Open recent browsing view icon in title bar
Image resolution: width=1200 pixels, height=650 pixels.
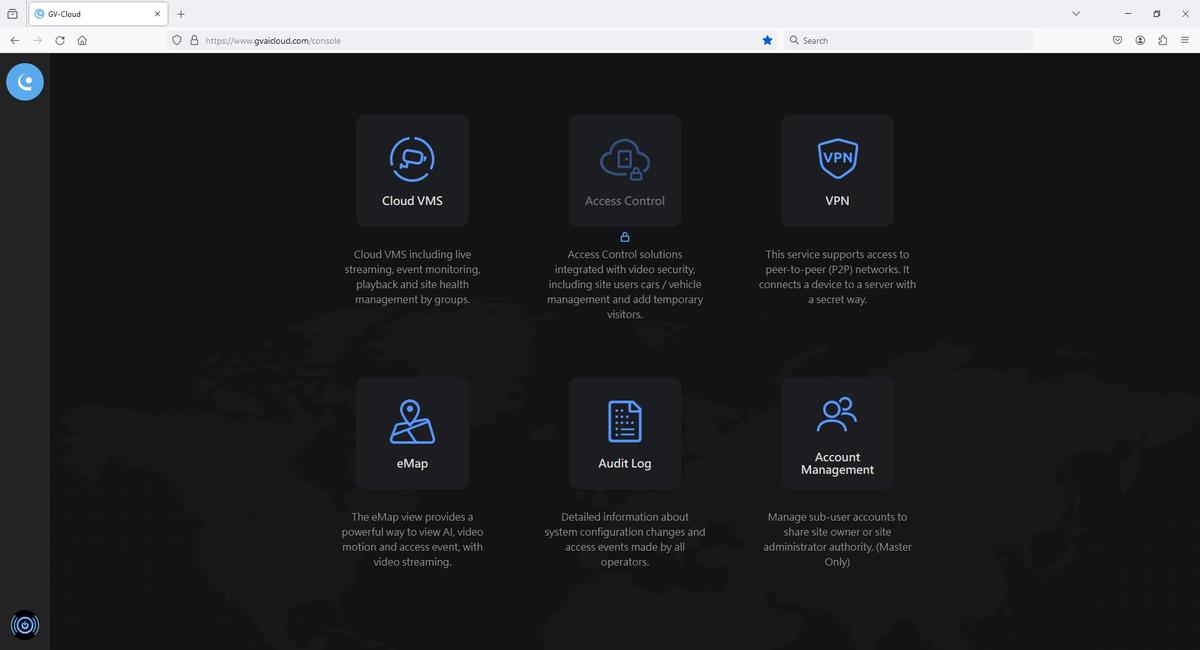tap(12, 14)
